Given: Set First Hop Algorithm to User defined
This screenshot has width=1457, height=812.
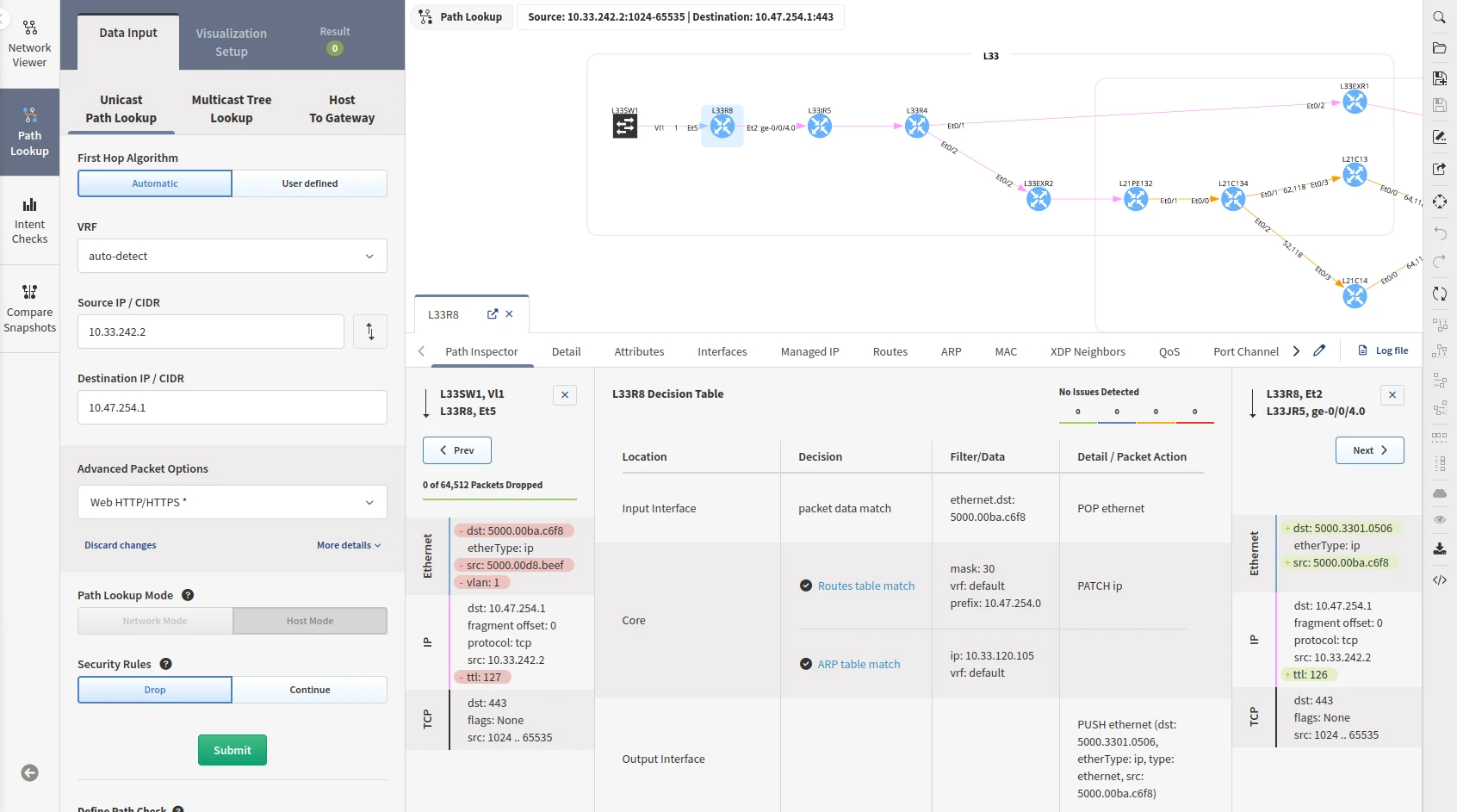Looking at the screenshot, I should [309, 183].
